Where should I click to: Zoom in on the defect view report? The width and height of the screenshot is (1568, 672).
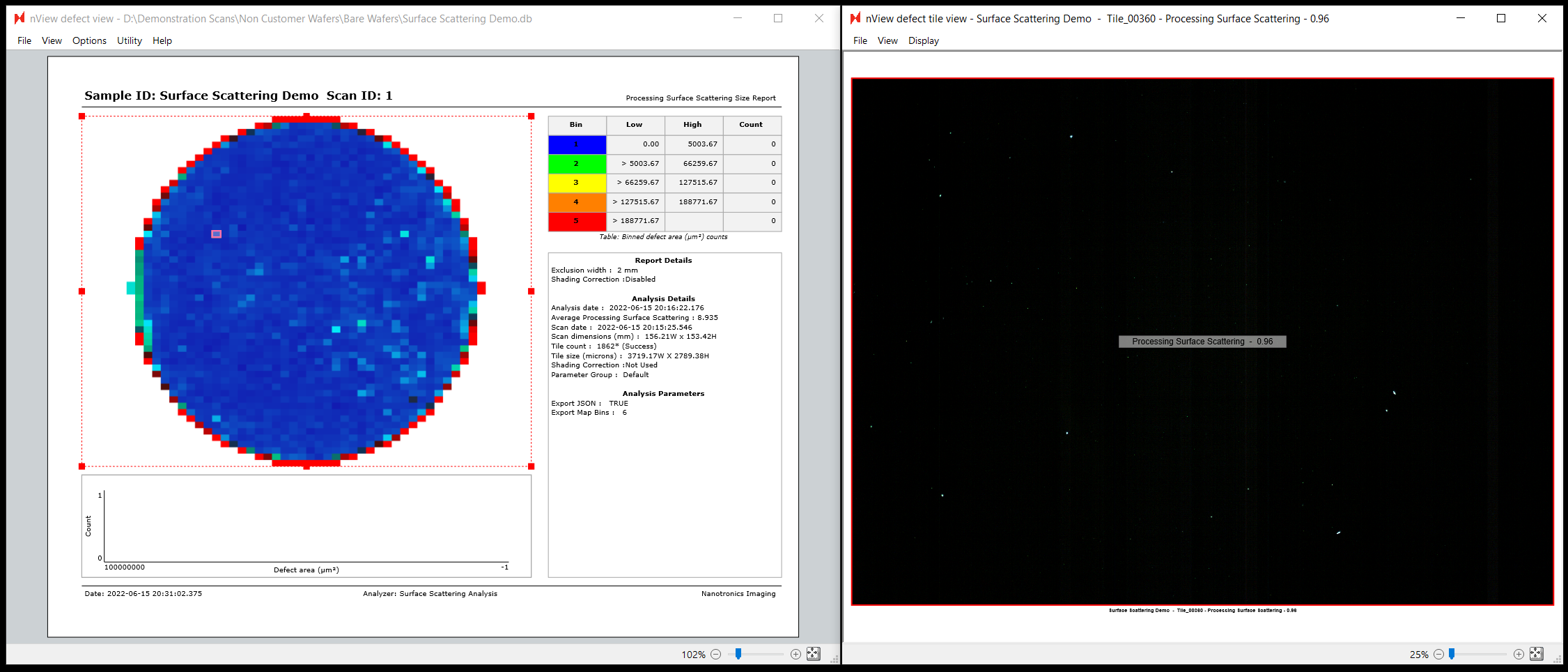pyautogui.click(x=795, y=655)
